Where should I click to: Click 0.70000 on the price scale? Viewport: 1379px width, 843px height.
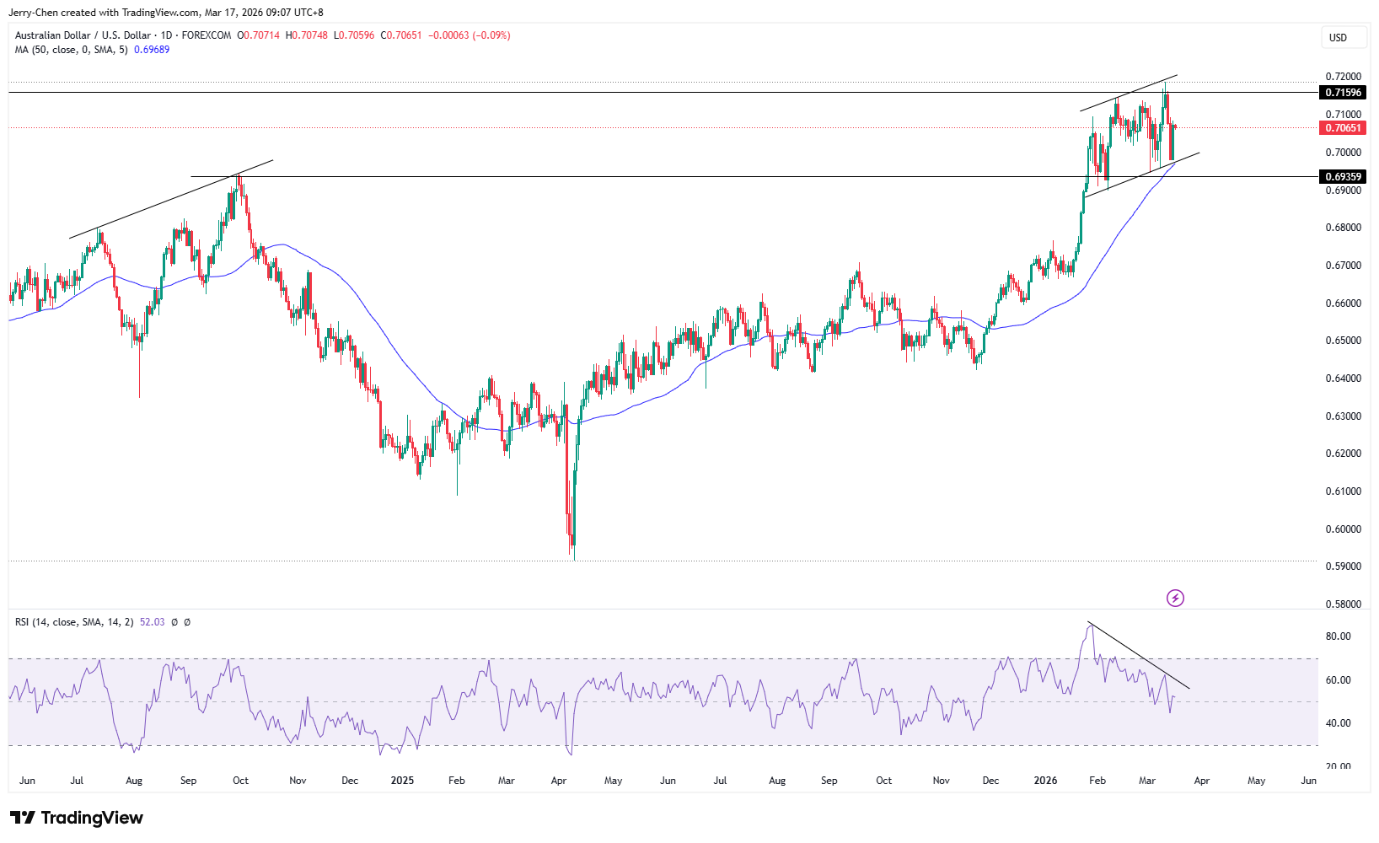tap(1342, 152)
